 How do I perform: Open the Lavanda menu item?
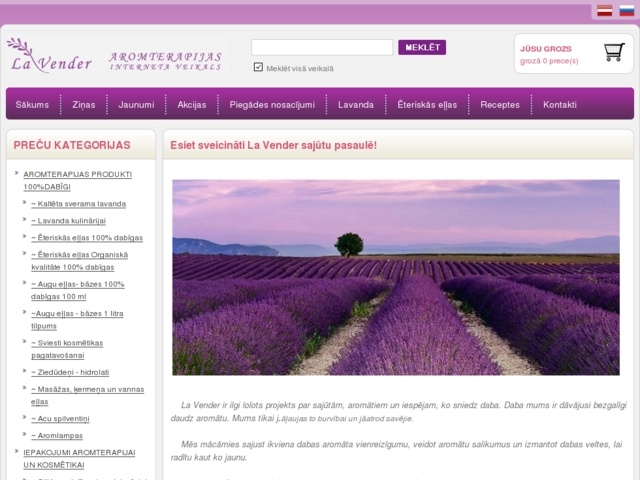(x=356, y=104)
